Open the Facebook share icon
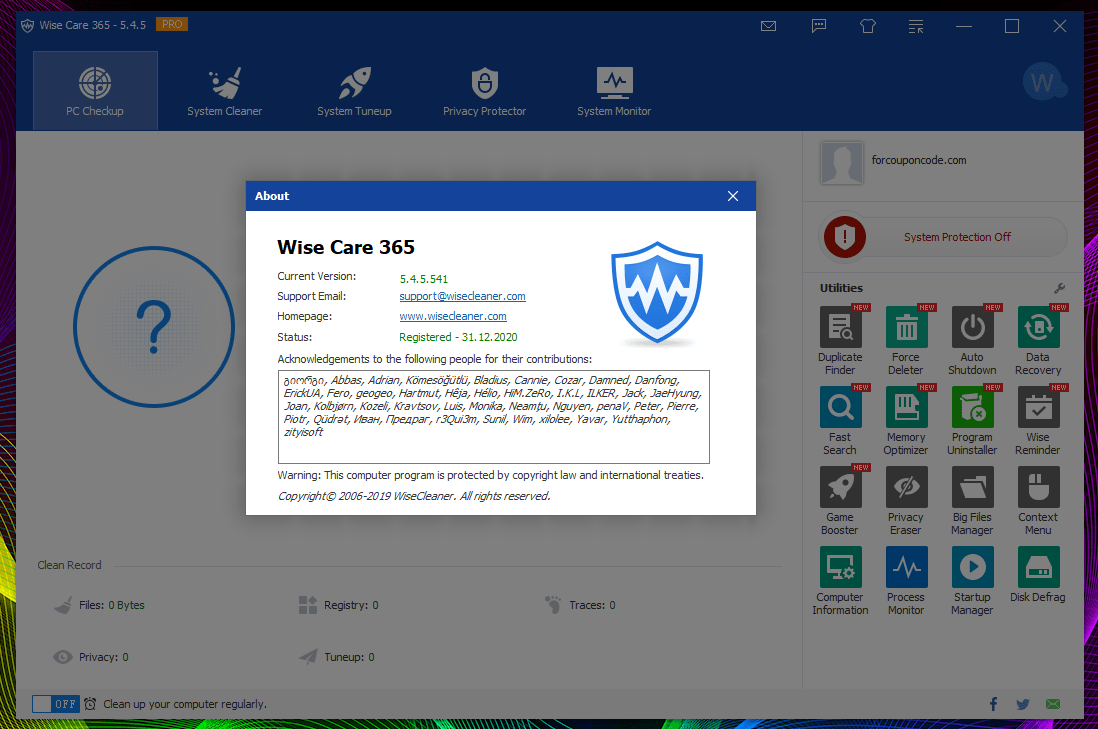 993,704
